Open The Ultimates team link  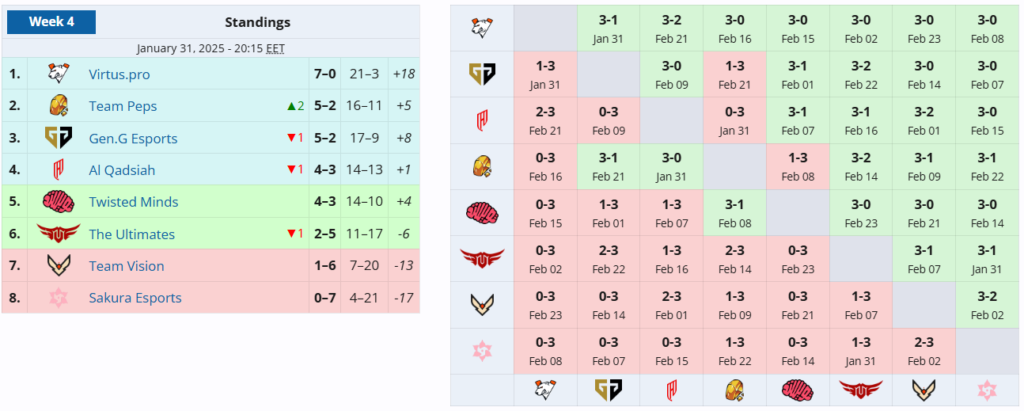tap(132, 234)
